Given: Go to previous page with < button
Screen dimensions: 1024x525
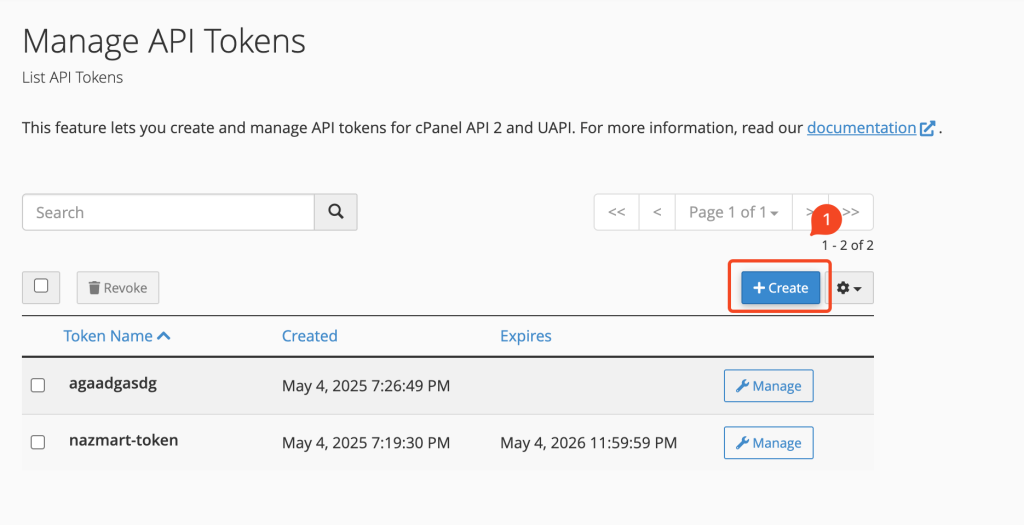Looking at the screenshot, I should (657, 212).
